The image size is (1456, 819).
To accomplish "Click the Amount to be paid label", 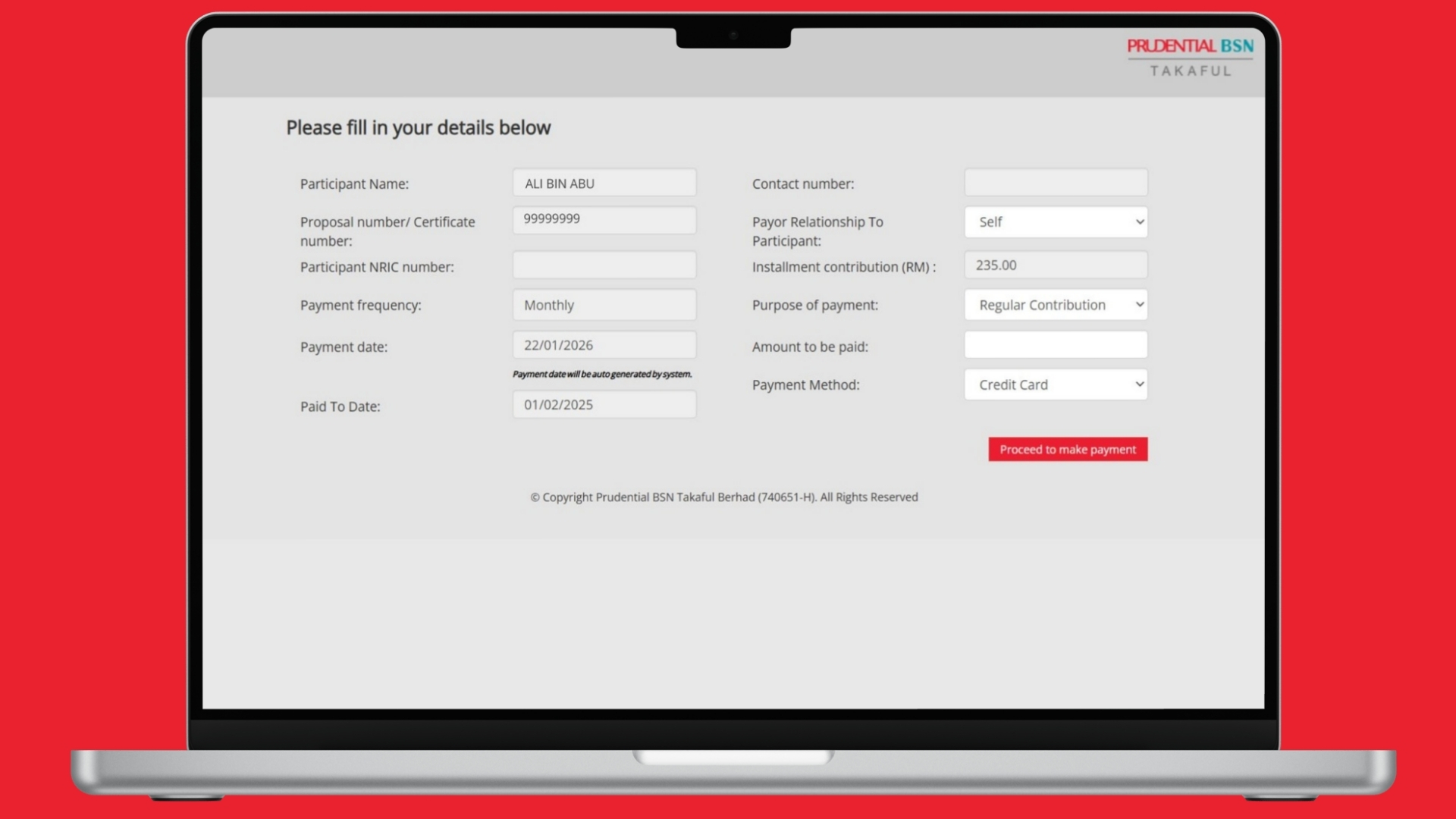I will click(810, 347).
